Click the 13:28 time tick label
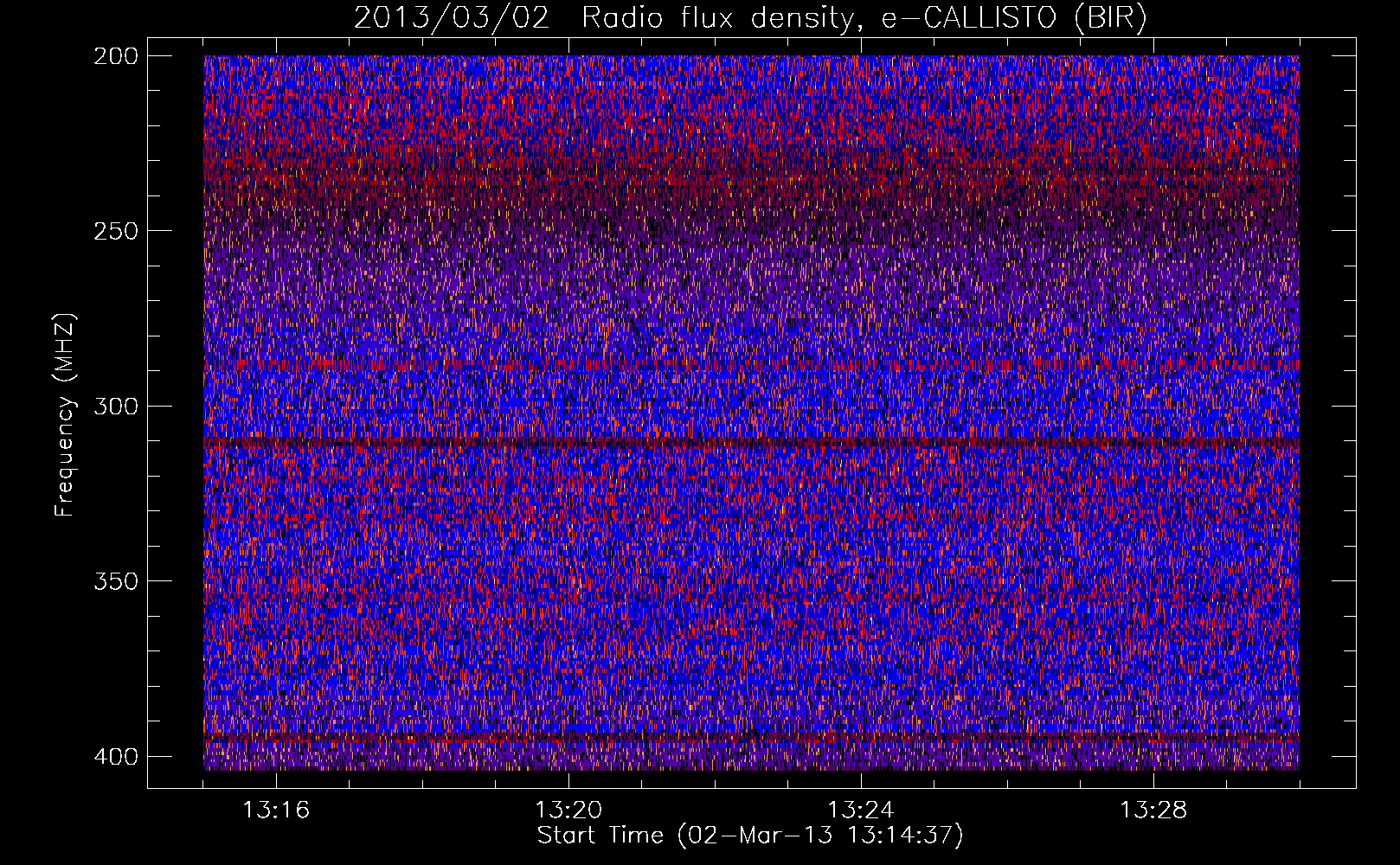This screenshot has height=865, width=1400. (1153, 811)
